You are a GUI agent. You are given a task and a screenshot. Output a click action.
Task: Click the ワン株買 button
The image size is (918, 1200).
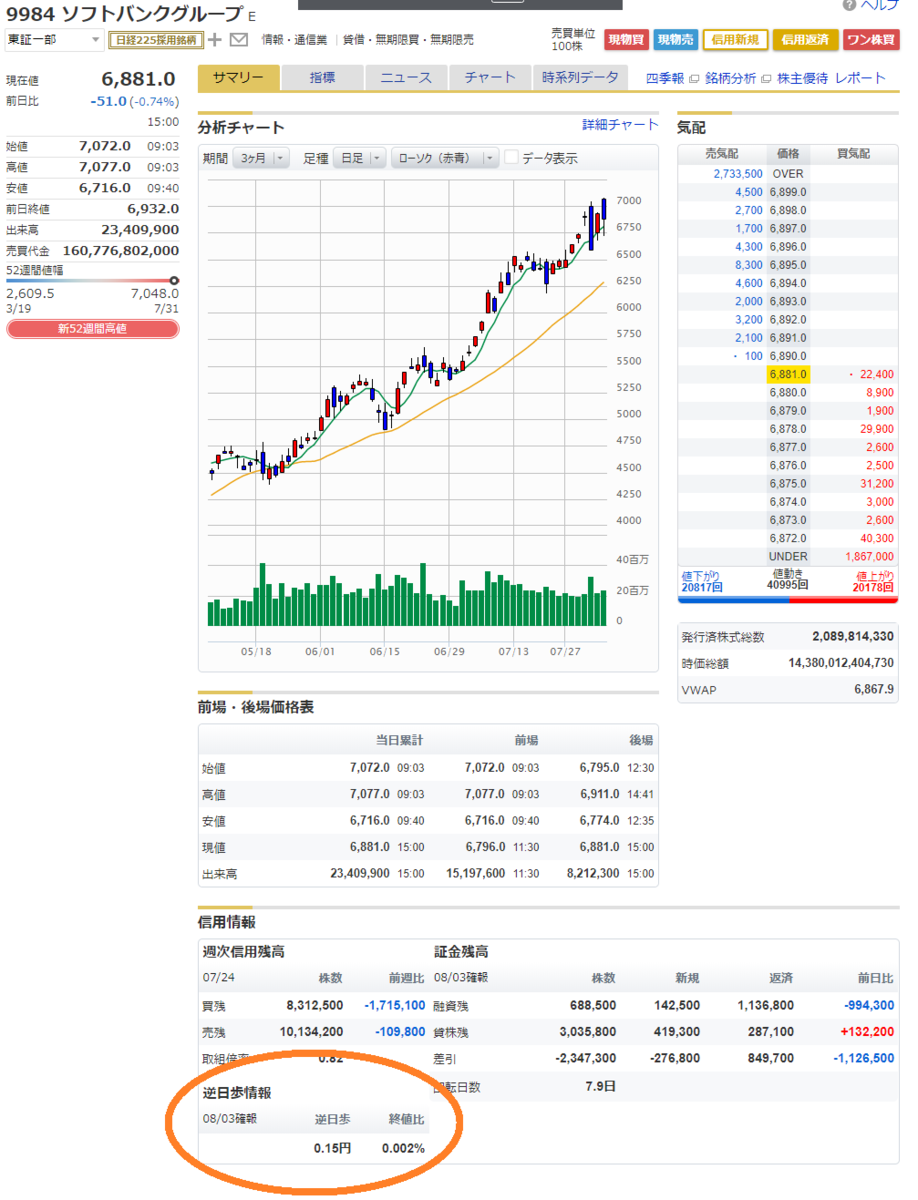pyautogui.click(x=870, y=40)
